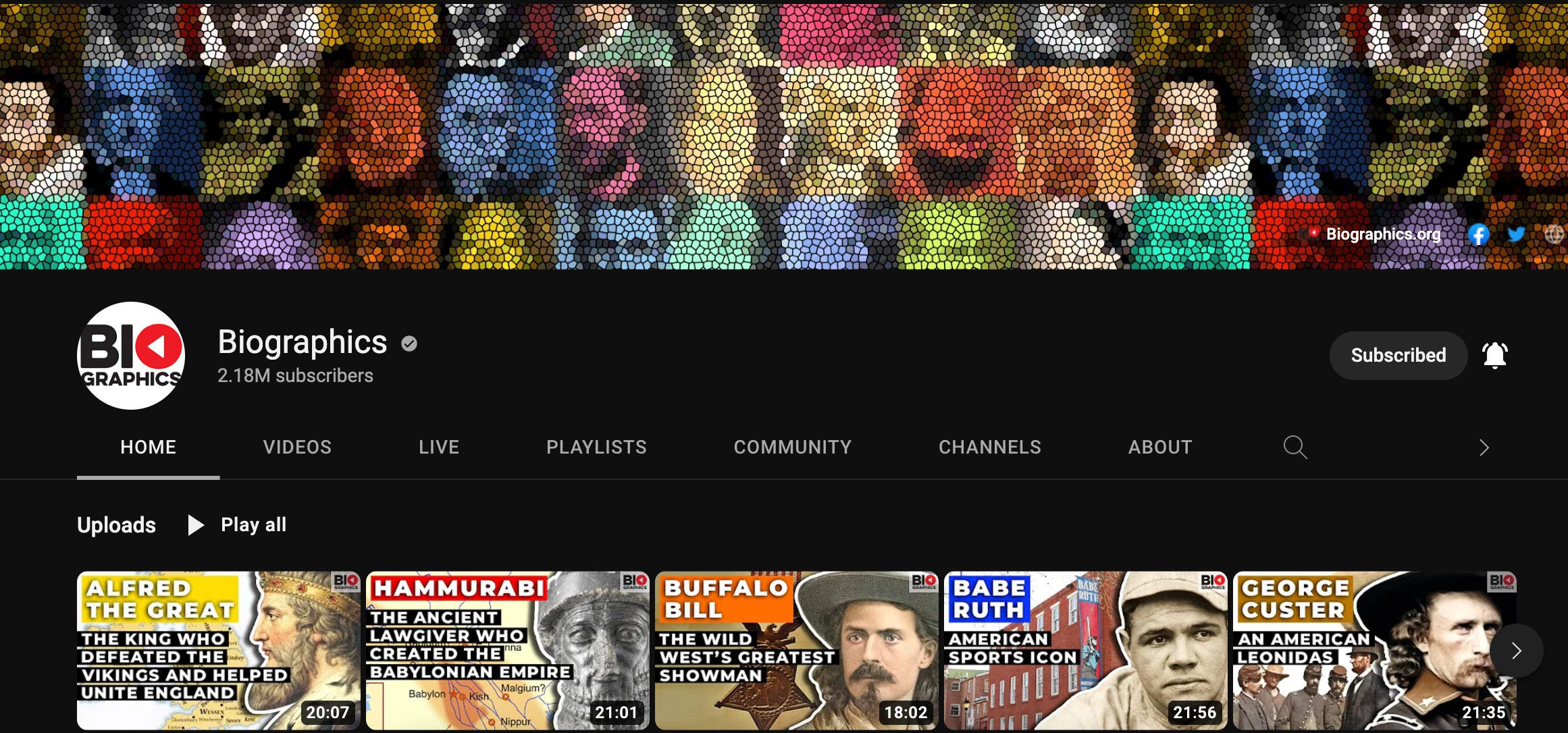Open the Alfred the Great video thumbnail
The height and width of the screenshot is (733, 1568).
[x=219, y=651]
